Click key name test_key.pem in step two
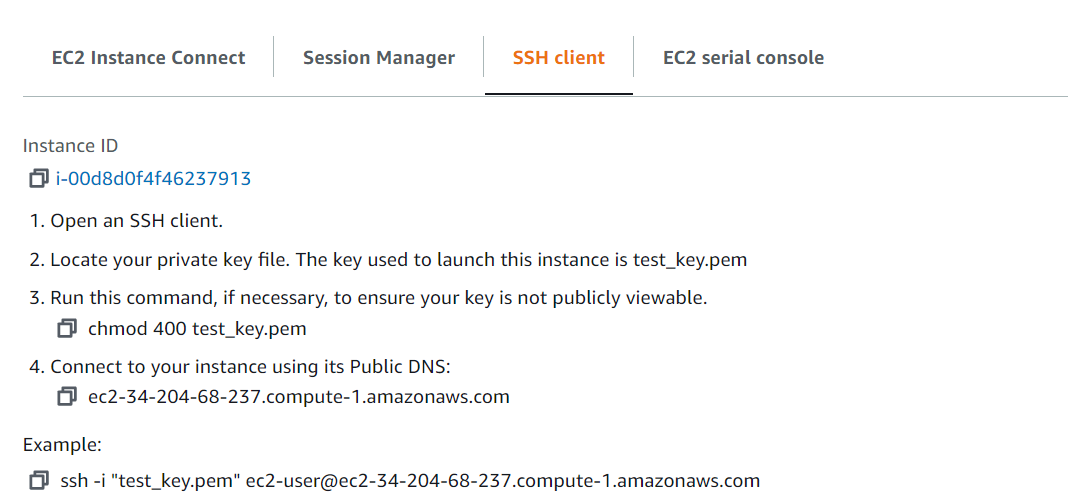Viewport: 1080px width, 497px height. (690, 260)
